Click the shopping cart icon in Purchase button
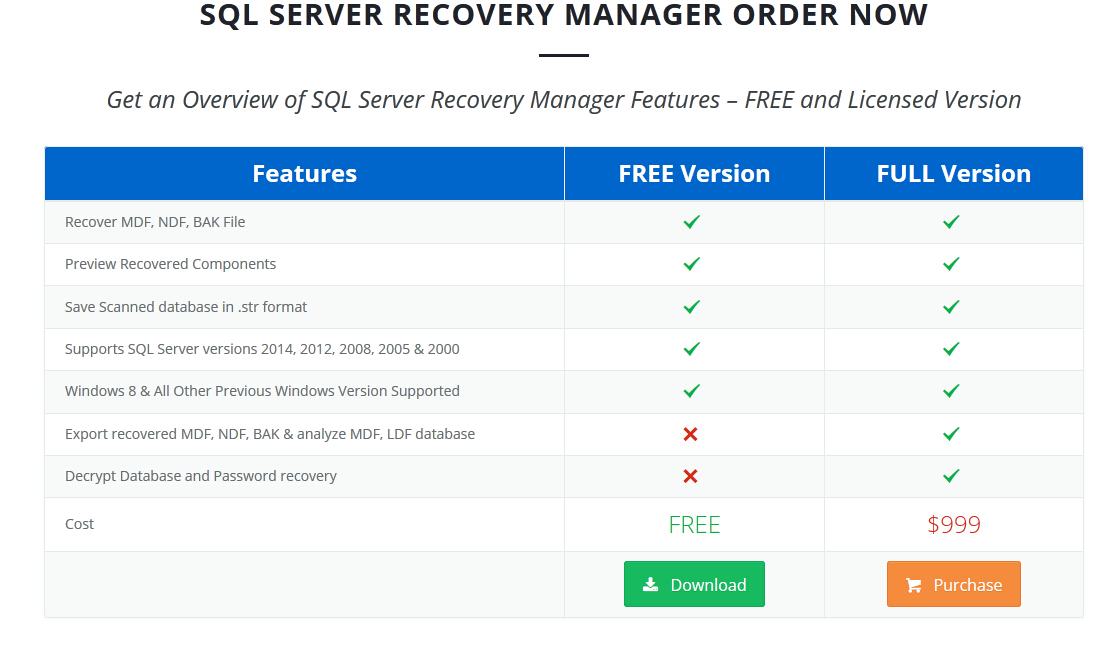This screenshot has width=1102, height=647. 914,584
